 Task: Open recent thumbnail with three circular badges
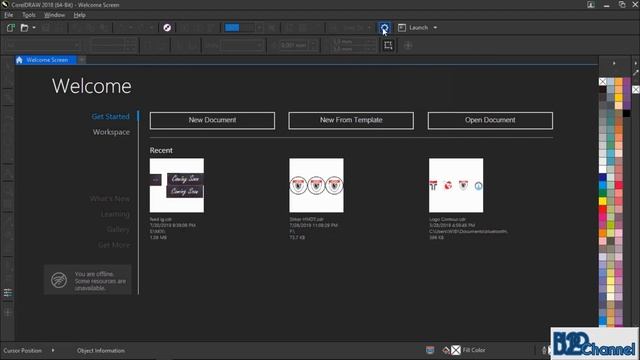pyautogui.click(x=316, y=185)
